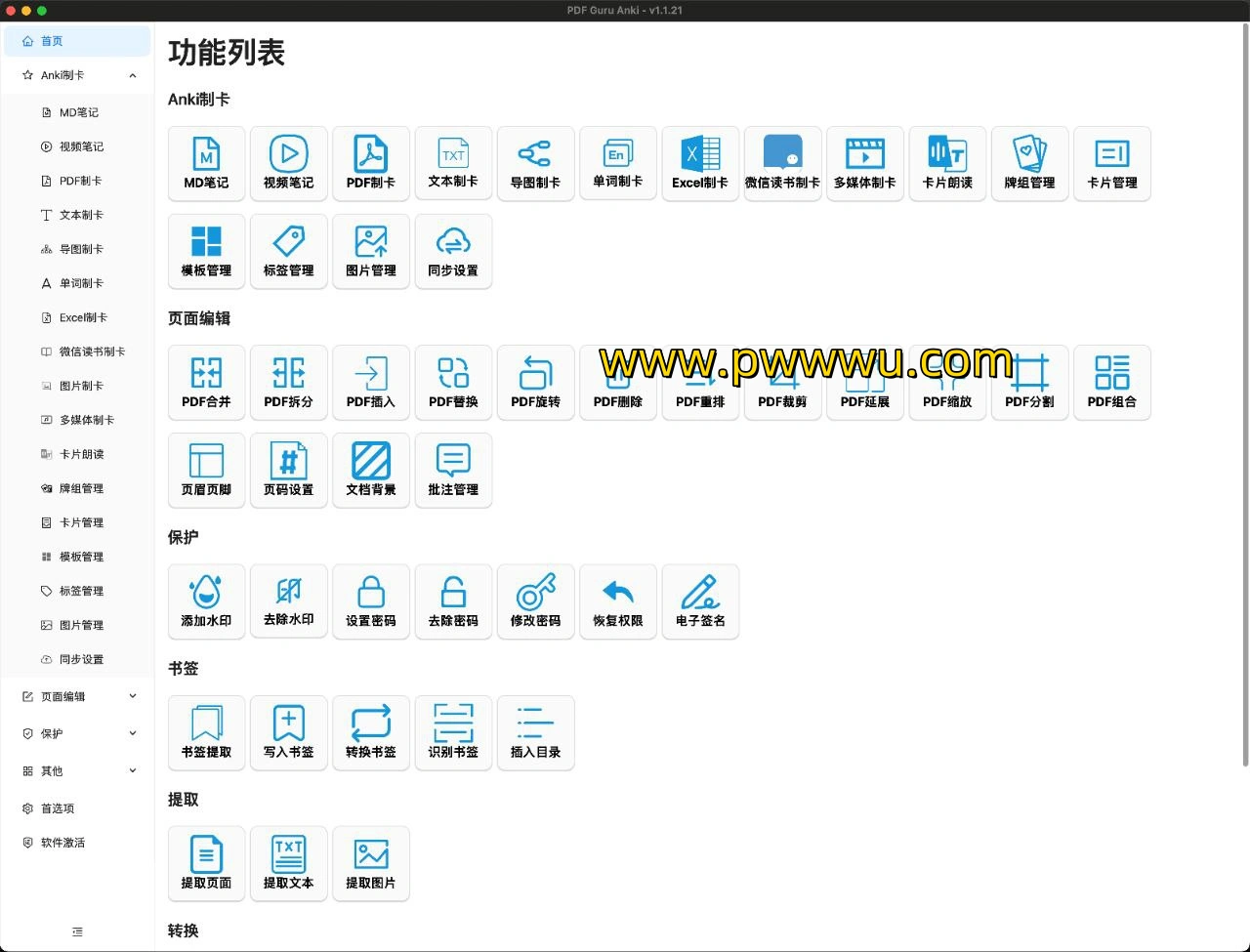Open the 设置密码 lock tool
This screenshot has height=952, width=1250.
371,601
